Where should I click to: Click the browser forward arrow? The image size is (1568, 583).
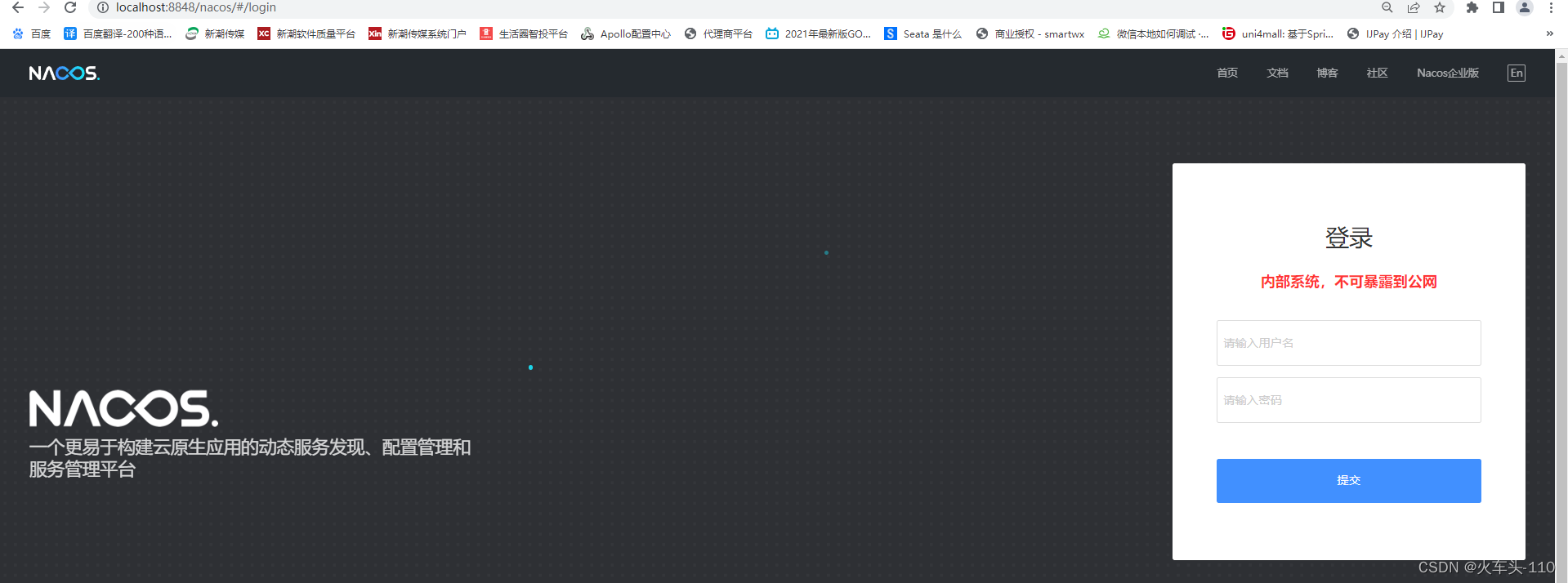pyautogui.click(x=44, y=7)
